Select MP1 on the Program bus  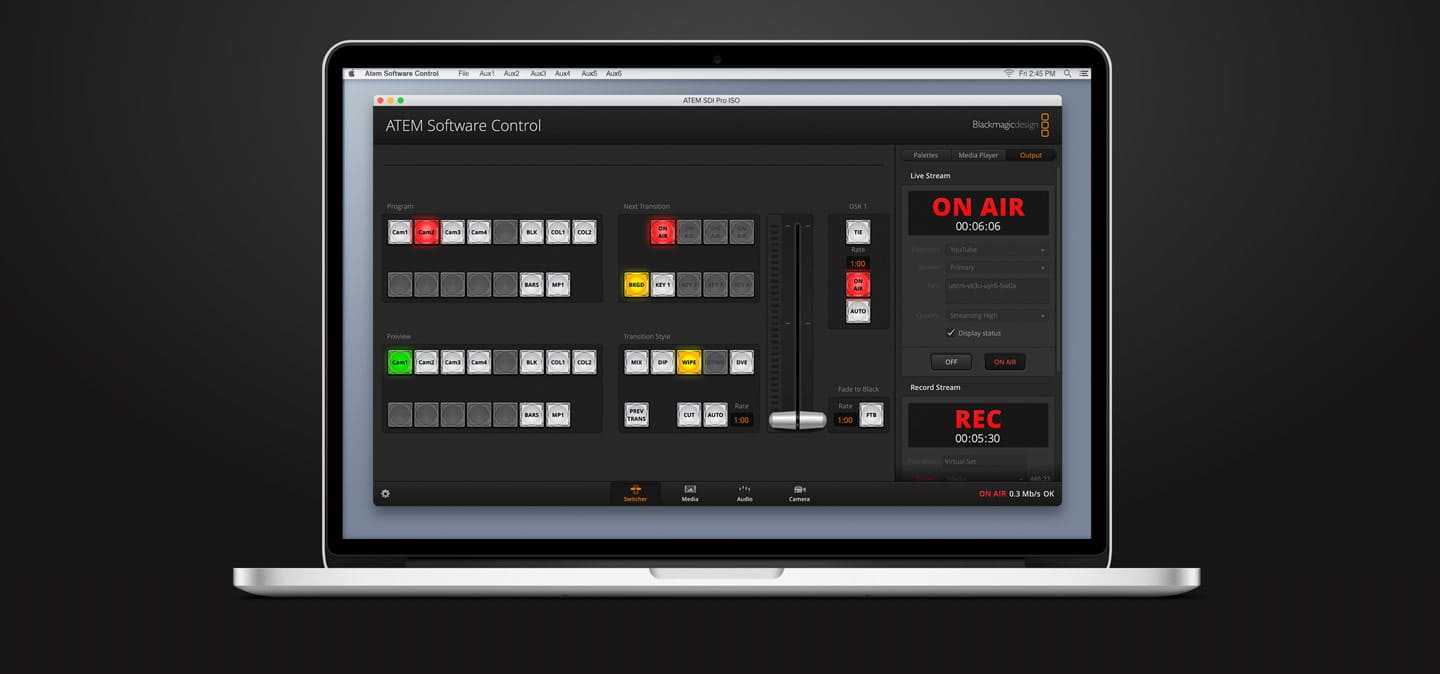pos(558,284)
